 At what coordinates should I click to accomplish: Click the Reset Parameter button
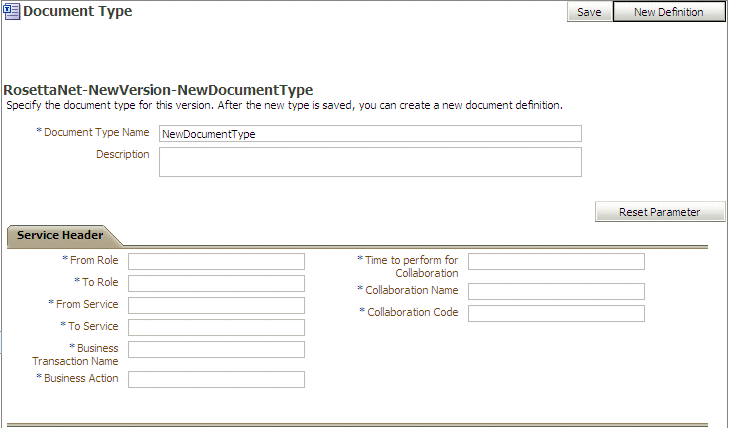[x=660, y=212]
